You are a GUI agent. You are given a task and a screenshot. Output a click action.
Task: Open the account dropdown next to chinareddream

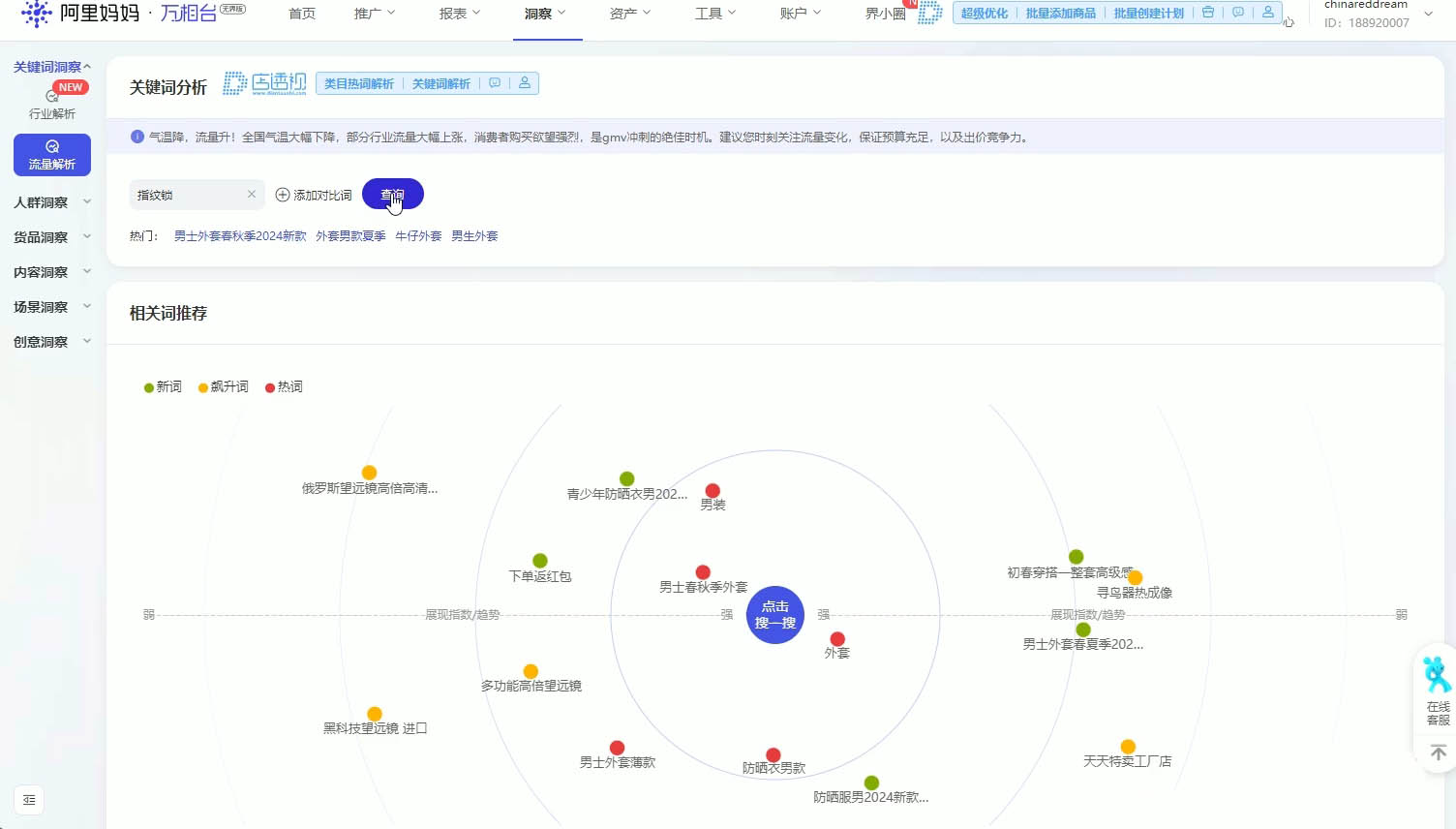[1428, 14]
